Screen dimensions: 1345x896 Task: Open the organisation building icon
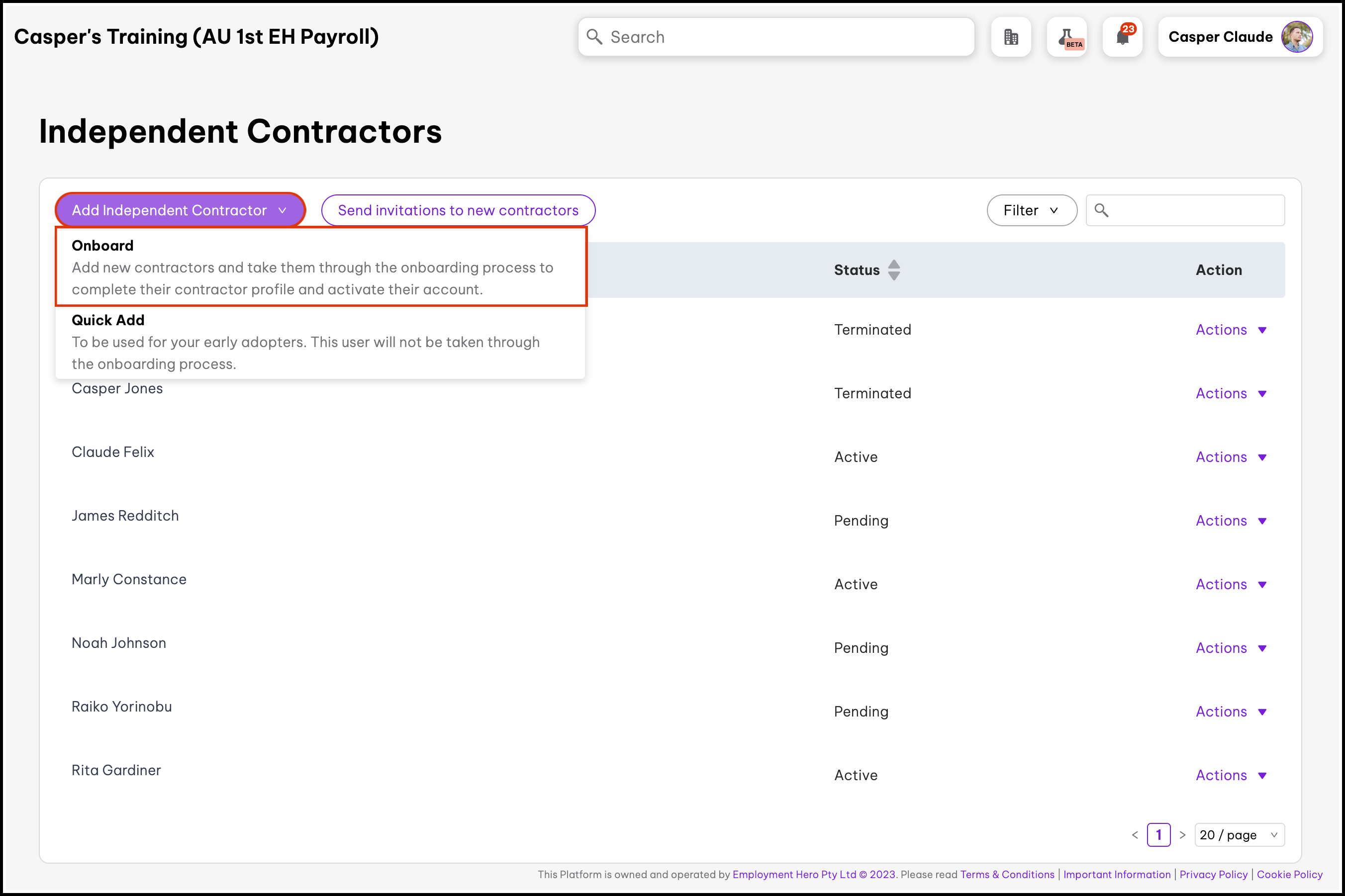point(1011,37)
